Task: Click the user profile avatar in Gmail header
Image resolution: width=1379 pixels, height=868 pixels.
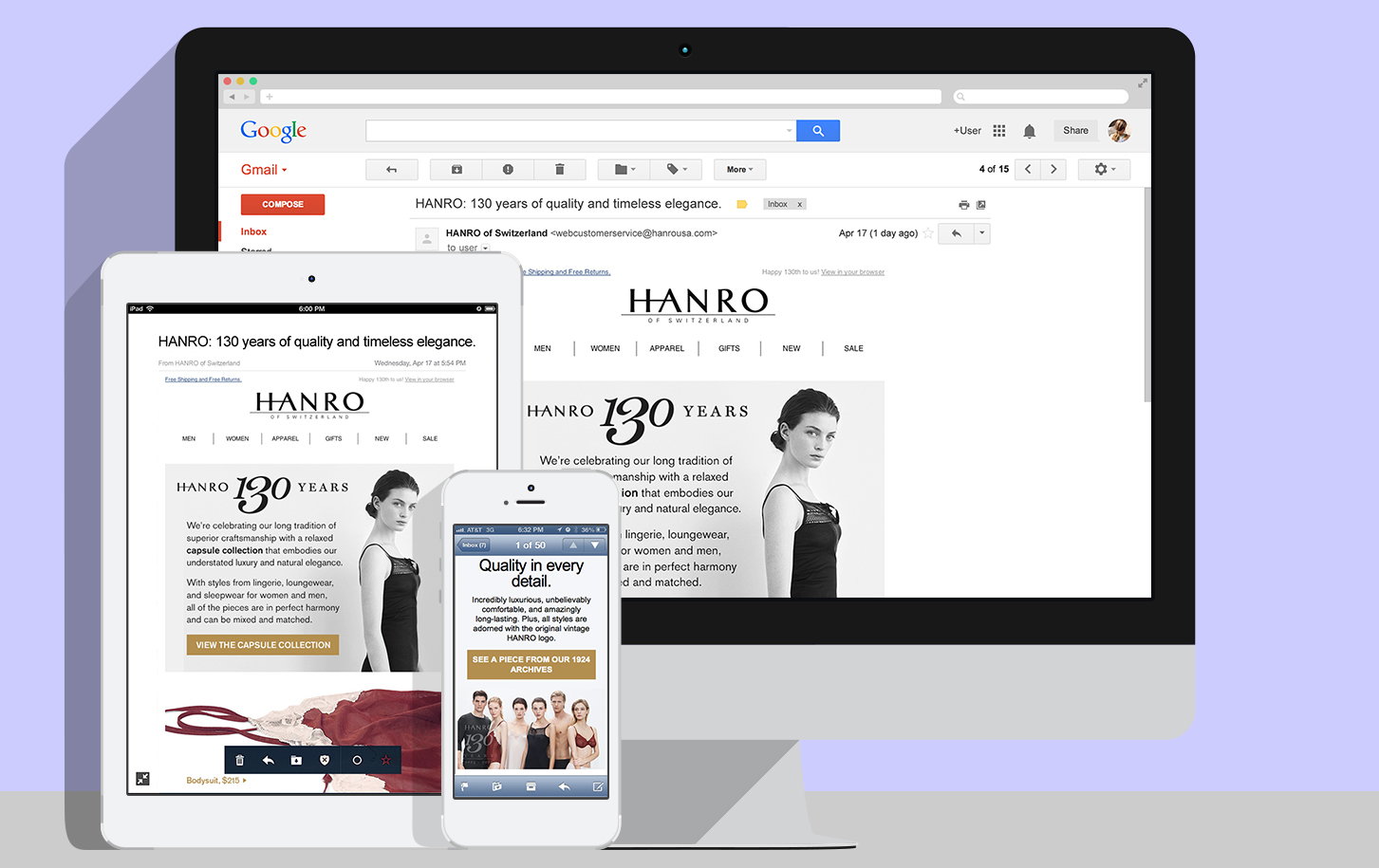Action: pyautogui.click(x=1119, y=131)
